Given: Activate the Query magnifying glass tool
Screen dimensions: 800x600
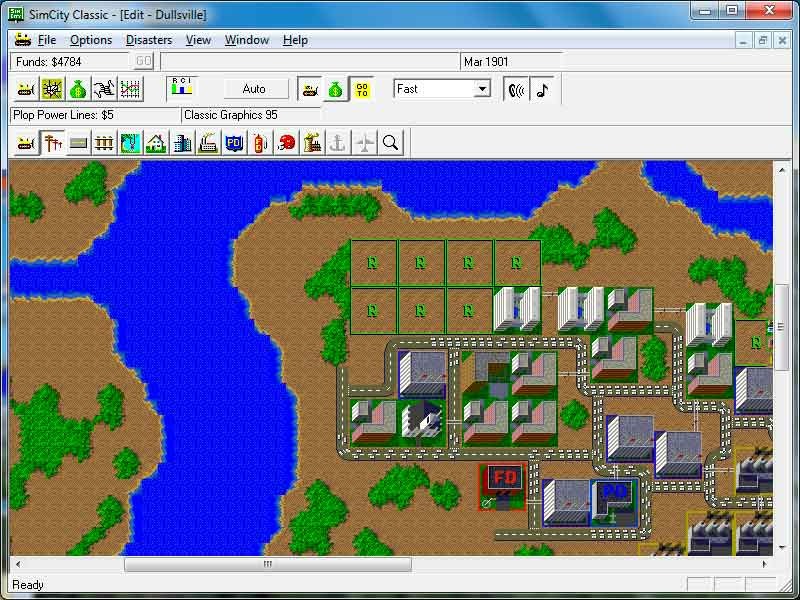Looking at the screenshot, I should pyautogui.click(x=390, y=143).
